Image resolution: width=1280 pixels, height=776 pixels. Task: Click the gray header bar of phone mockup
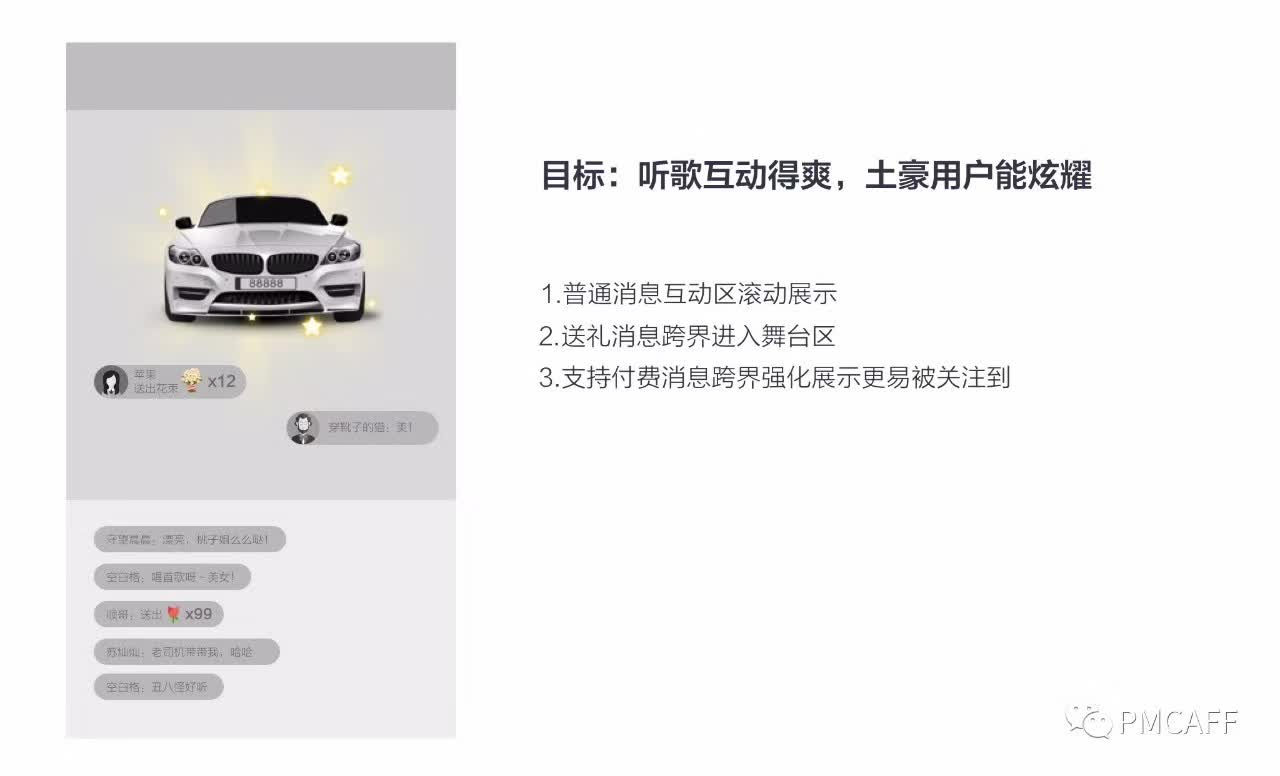[261, 76]
